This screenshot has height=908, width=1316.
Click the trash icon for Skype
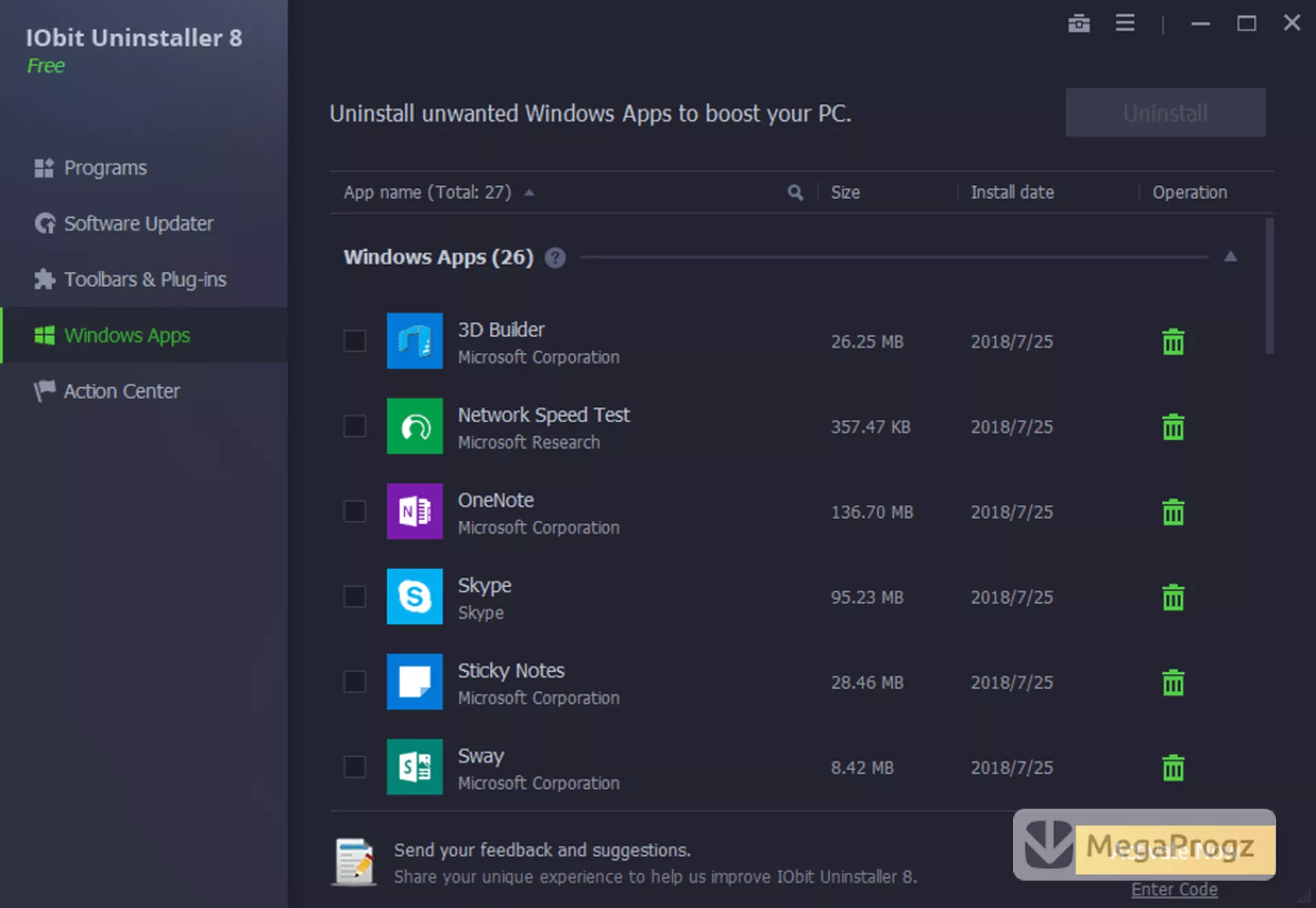click(1173, 597)
